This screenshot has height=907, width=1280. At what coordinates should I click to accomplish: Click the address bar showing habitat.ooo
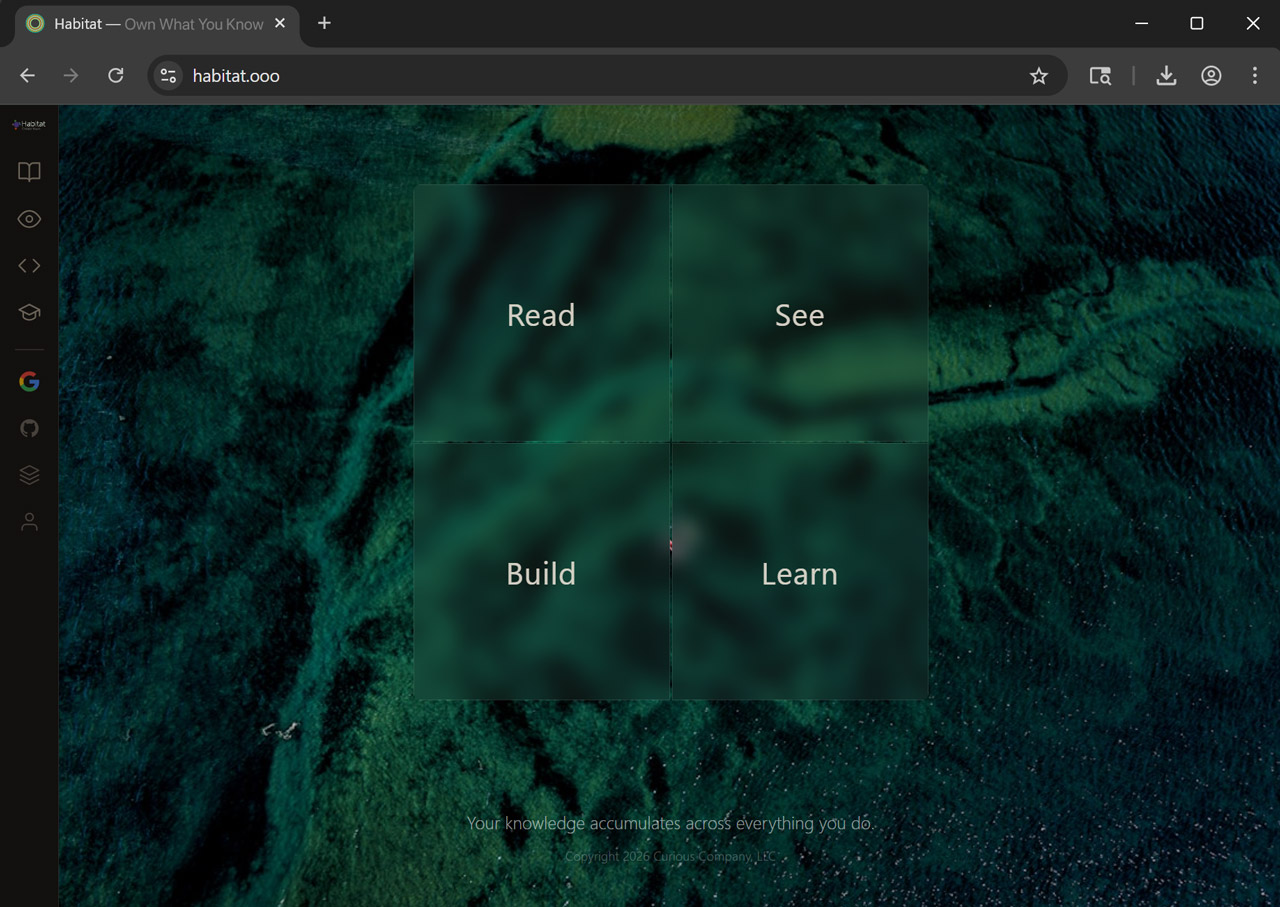coord(600,76)
